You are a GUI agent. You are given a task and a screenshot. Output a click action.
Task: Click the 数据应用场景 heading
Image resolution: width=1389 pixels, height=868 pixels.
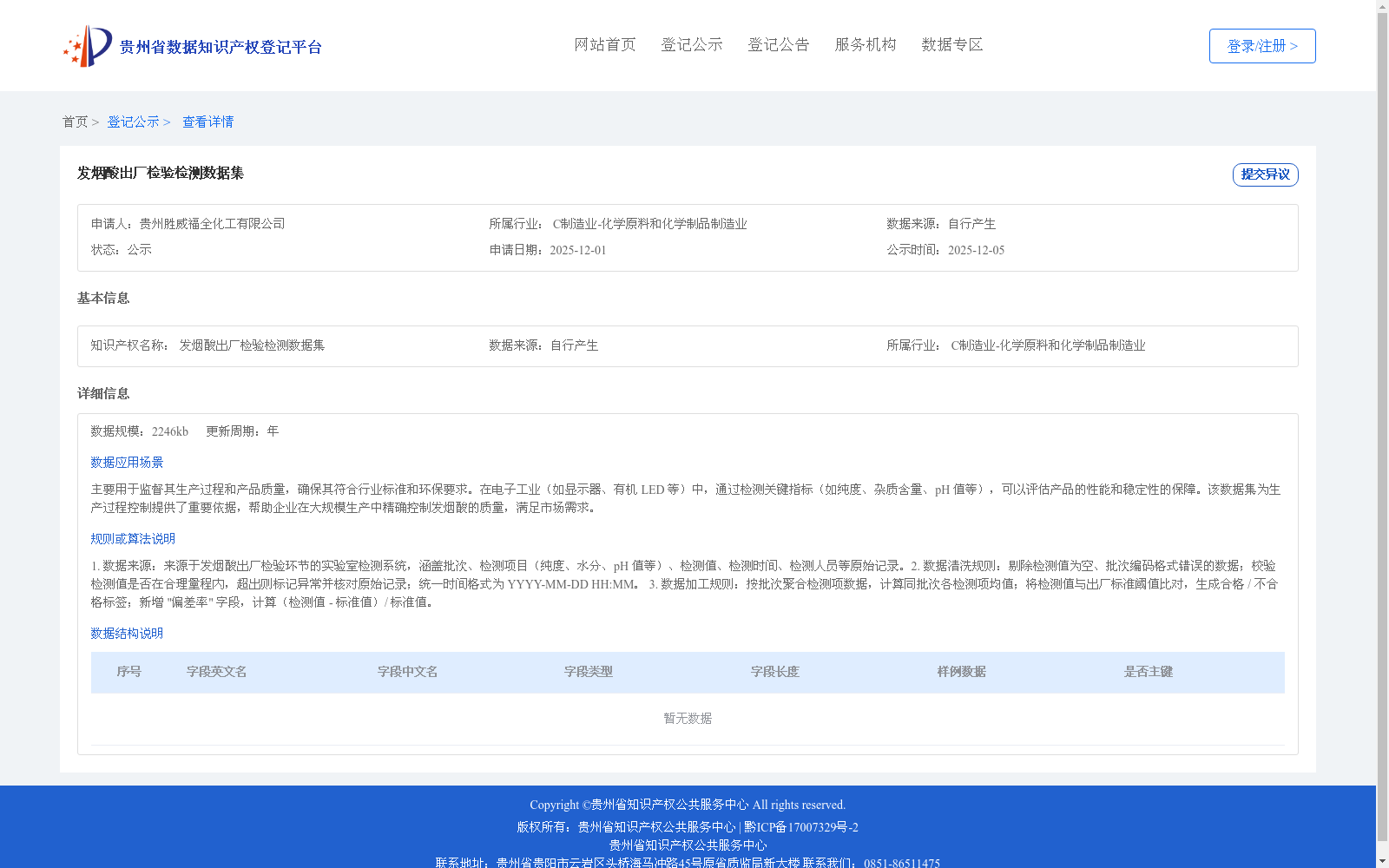127,463
